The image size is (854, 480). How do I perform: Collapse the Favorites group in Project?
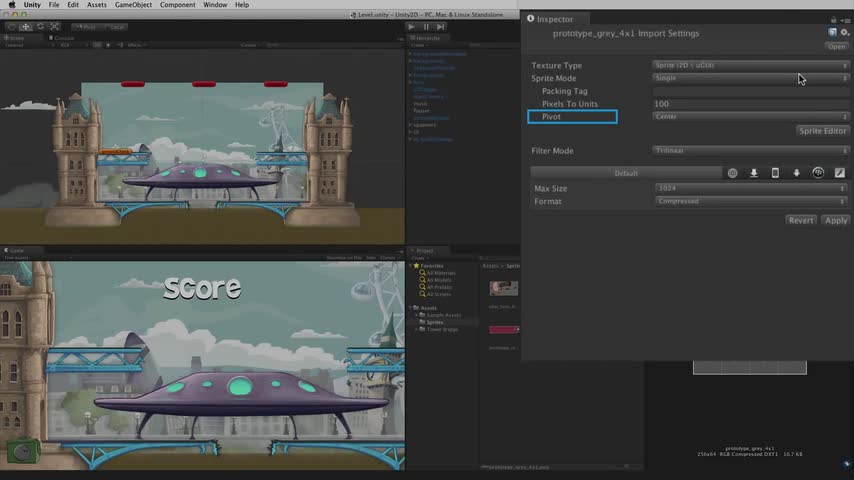pos(411,266)
